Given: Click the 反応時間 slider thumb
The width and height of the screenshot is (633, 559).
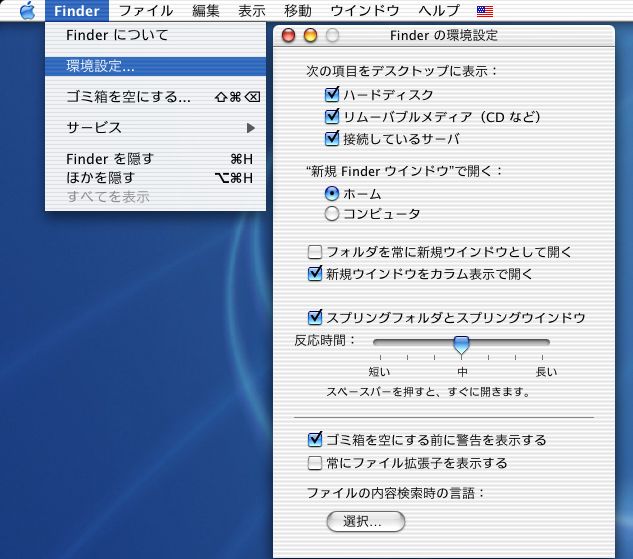Looking at the screenshot, I should 461,344.
